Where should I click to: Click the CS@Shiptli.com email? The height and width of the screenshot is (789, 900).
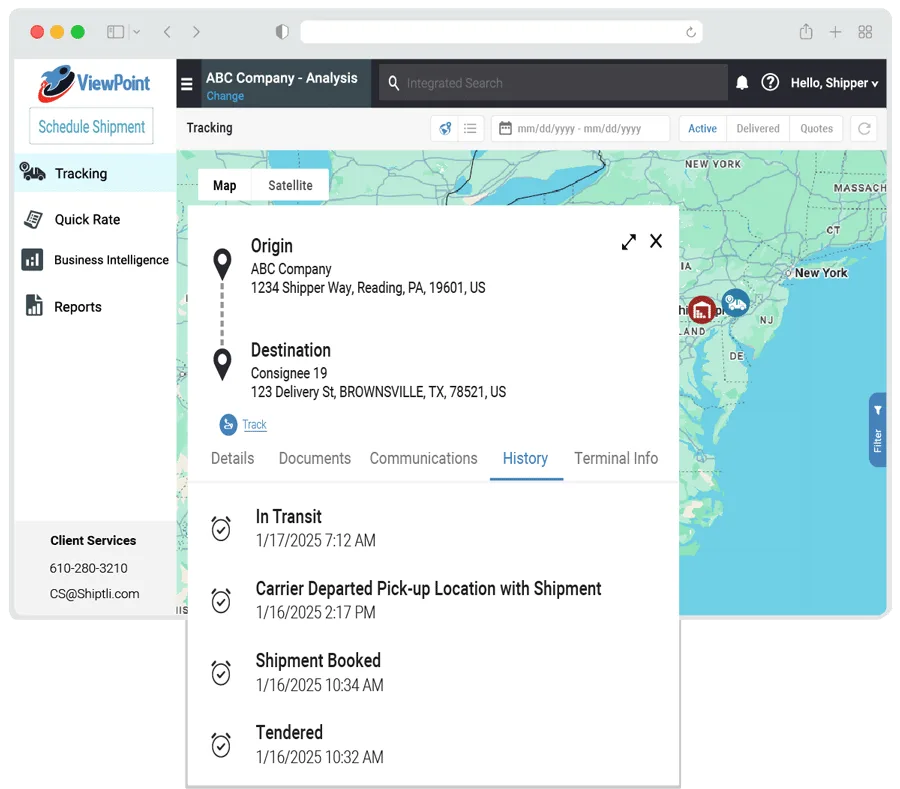94,593
